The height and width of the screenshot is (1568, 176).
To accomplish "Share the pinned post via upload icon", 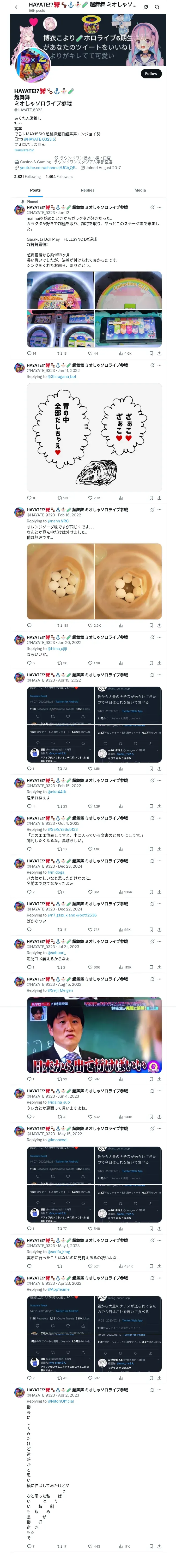I will click(x=159, y=353).
